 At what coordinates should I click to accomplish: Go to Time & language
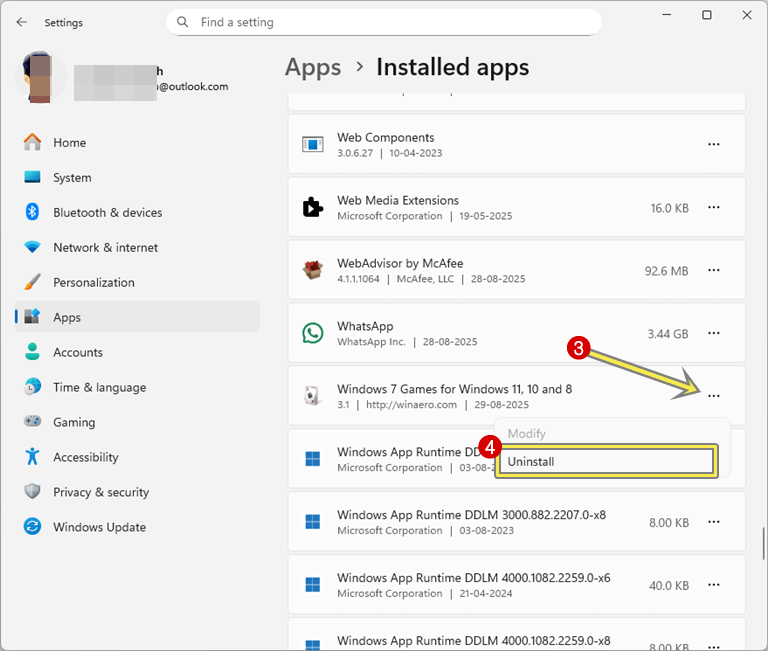point(137,387)
